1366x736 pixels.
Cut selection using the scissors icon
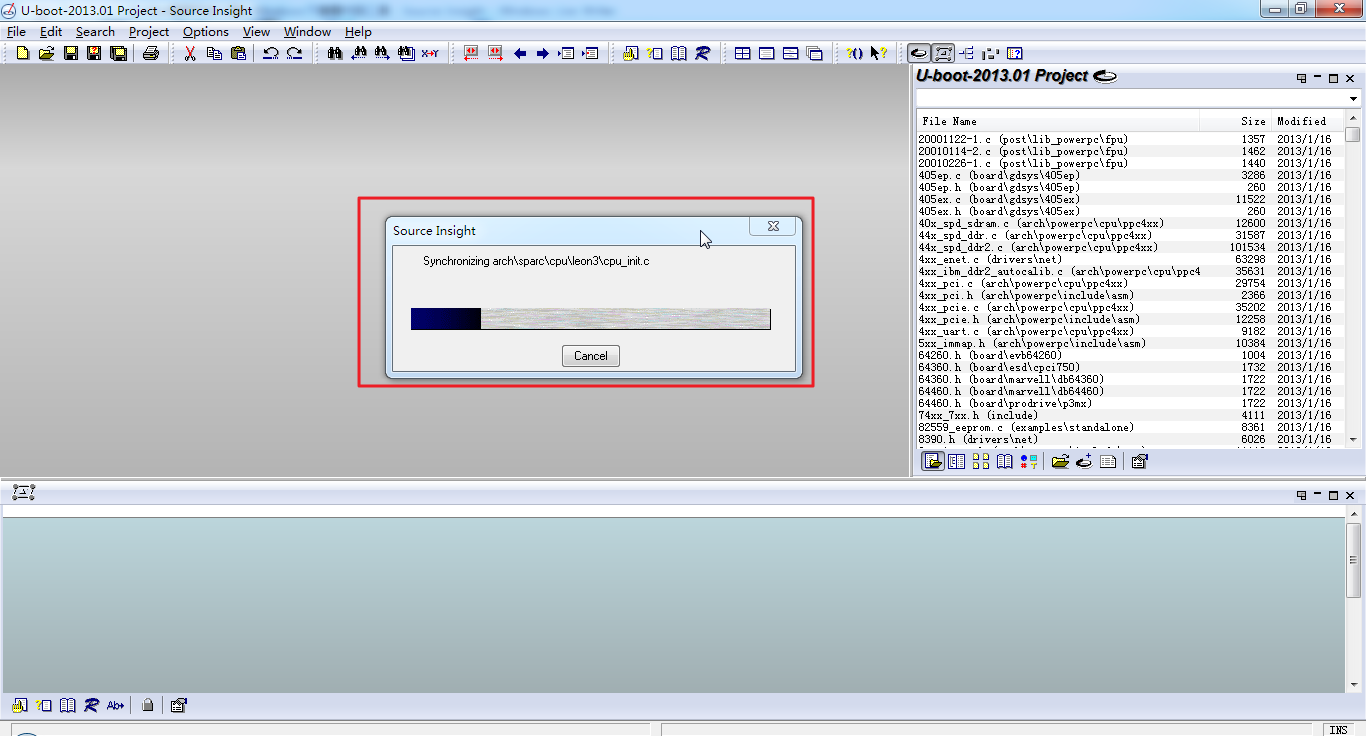189,53
